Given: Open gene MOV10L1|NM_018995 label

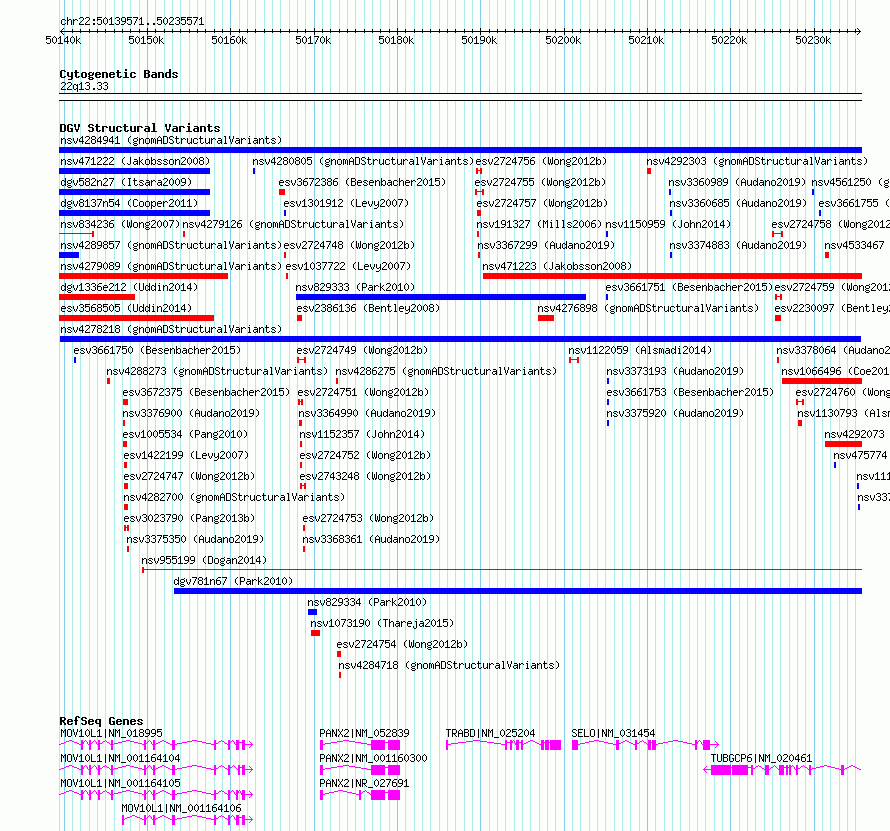Looking at the screenshot, I should (111, 733).
